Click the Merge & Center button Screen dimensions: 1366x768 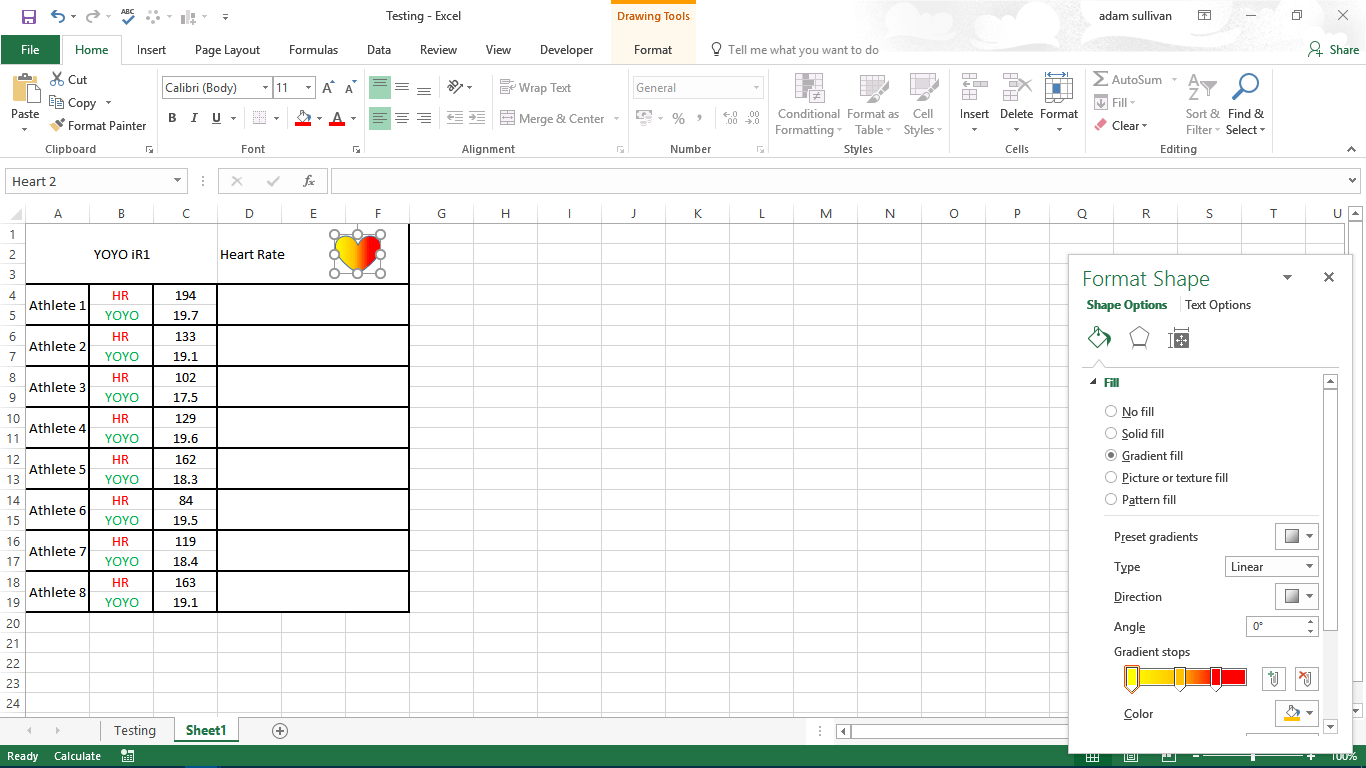[561, 119]
